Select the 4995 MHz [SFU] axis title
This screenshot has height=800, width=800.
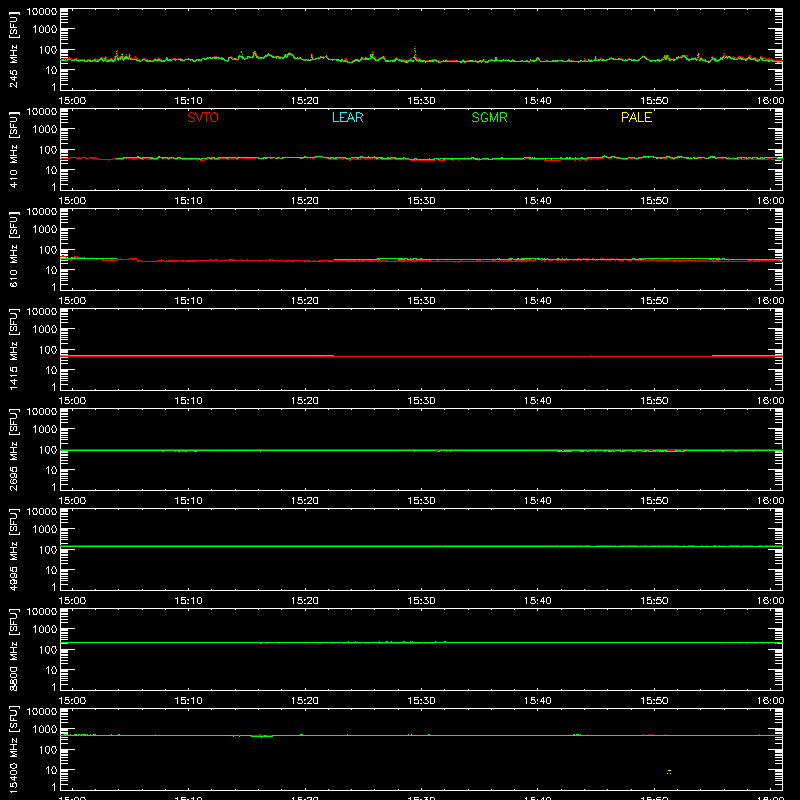point(13,549)
